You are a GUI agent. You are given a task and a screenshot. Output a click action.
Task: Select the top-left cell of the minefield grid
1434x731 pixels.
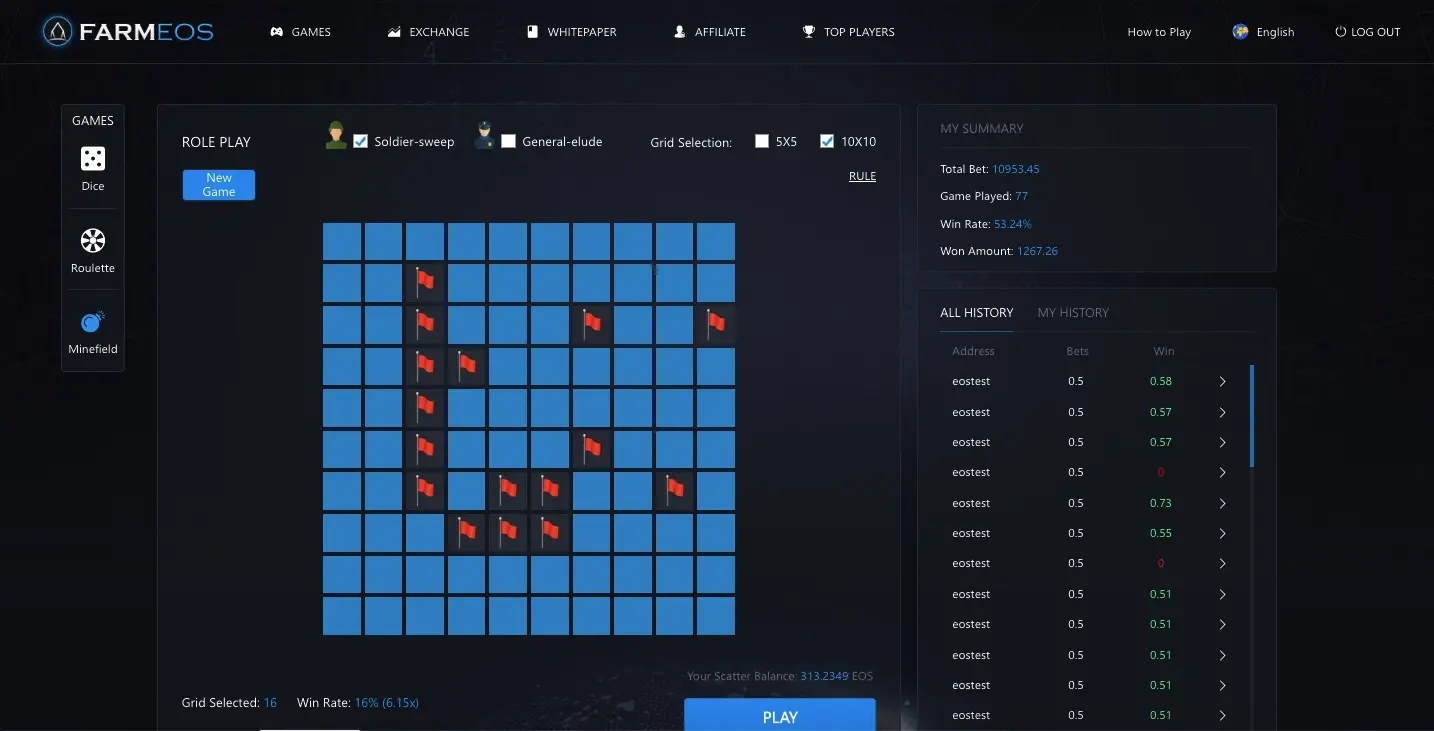342,242
